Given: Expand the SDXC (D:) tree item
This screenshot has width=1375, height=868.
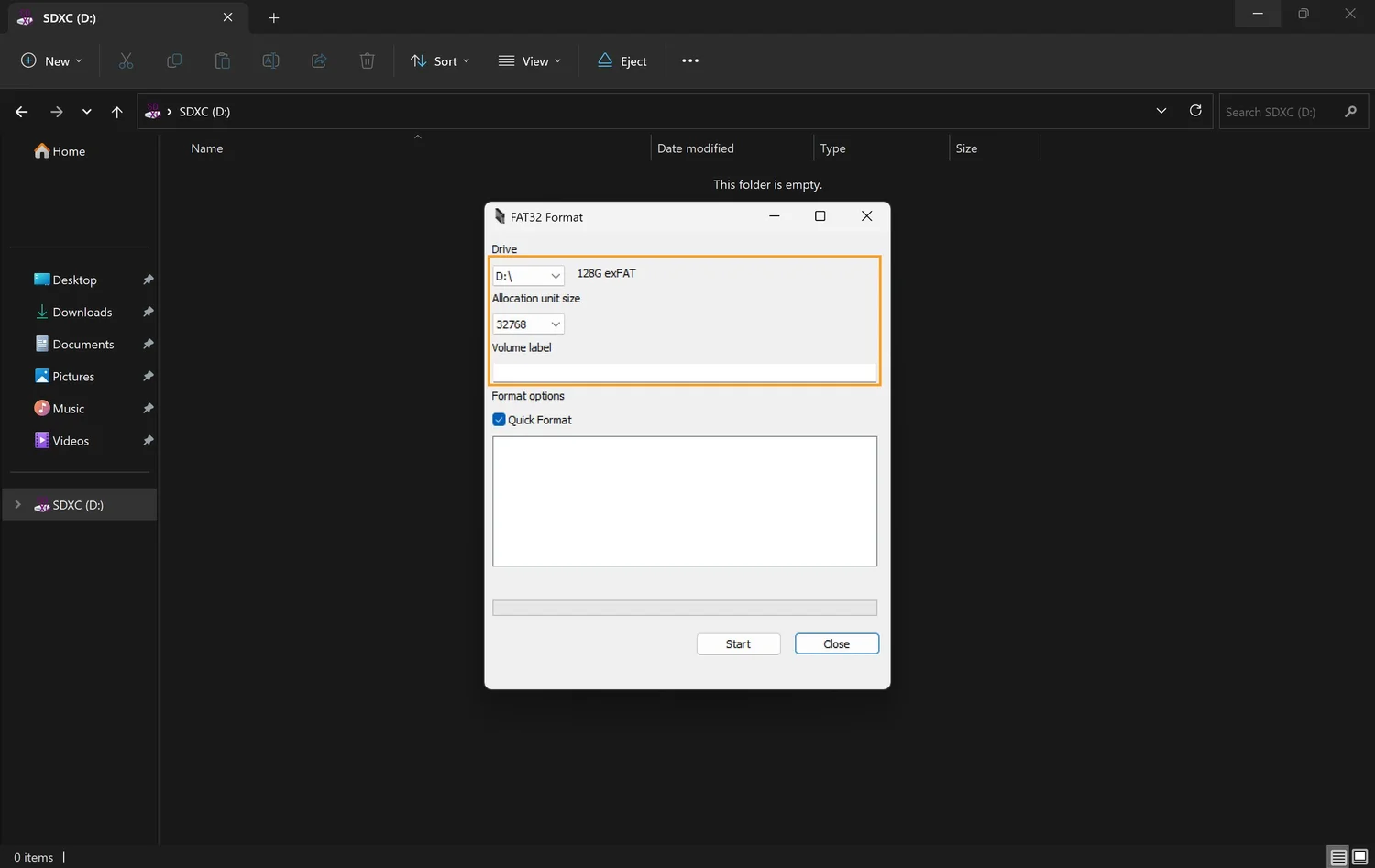Looking at the screenshot, I should click(17, 504).
